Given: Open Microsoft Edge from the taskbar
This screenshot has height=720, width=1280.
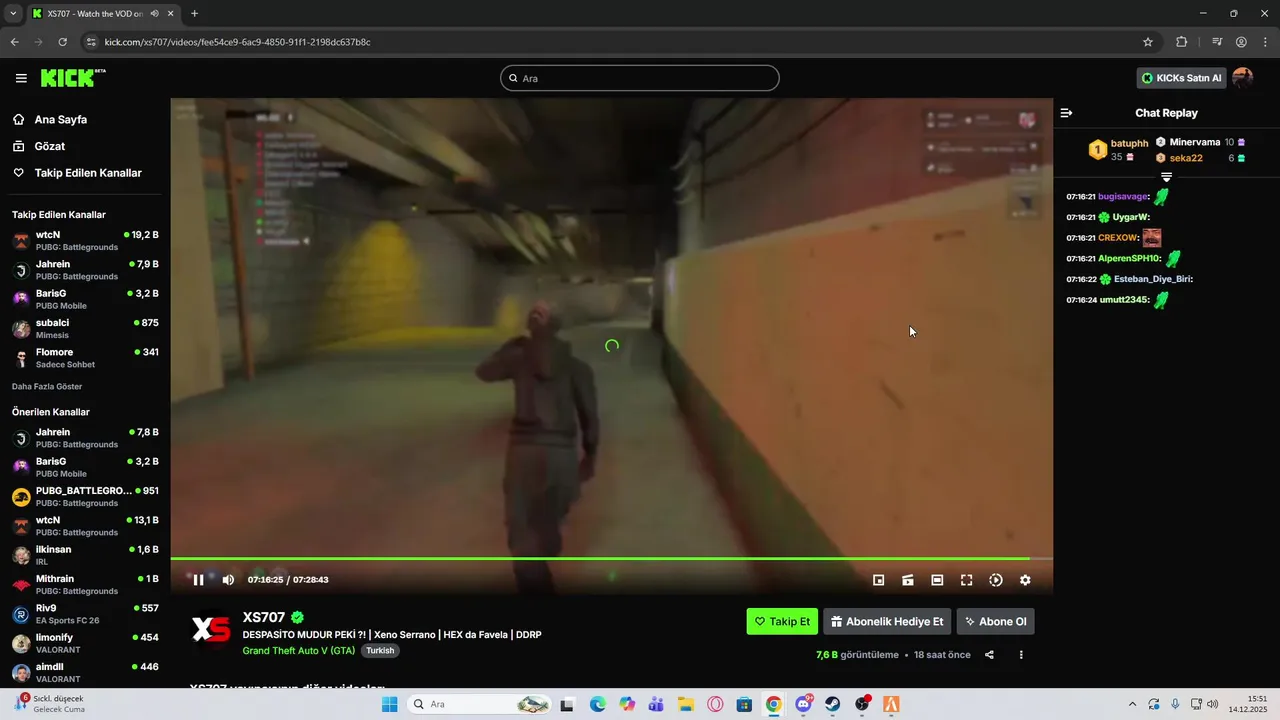Looking at the screenshot, I should click(x=597, y=704).
